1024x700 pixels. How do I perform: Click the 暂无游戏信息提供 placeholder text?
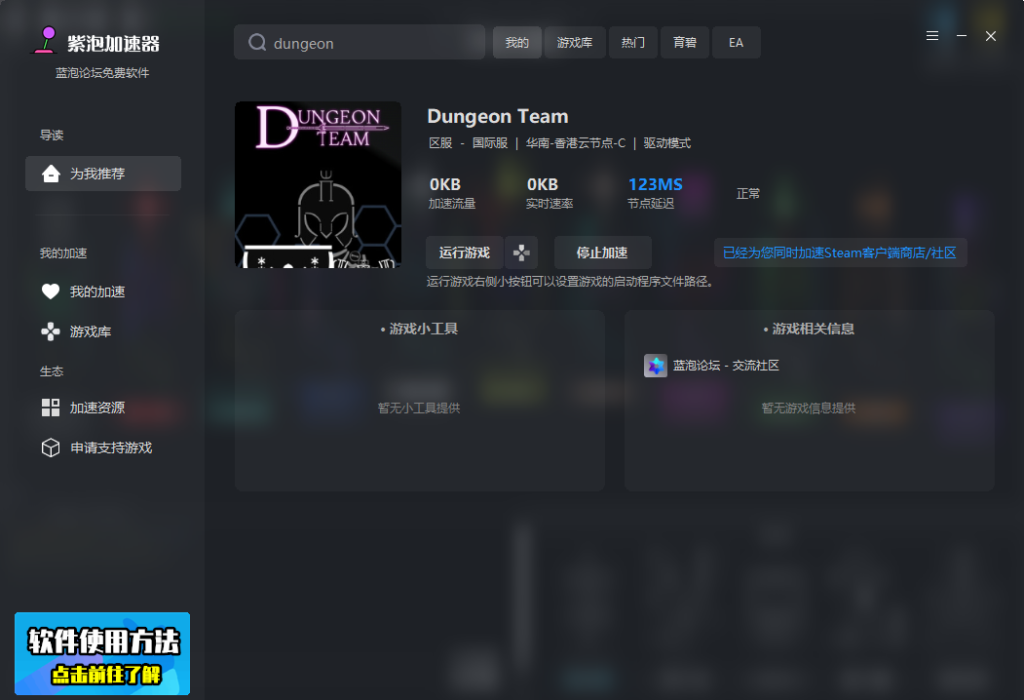(x=808, y=408)
